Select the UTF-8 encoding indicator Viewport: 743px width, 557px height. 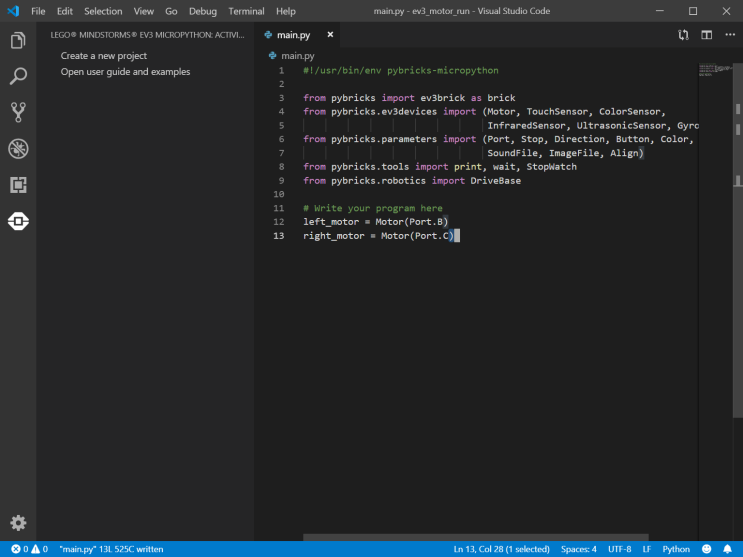click(x=619, y=549)
